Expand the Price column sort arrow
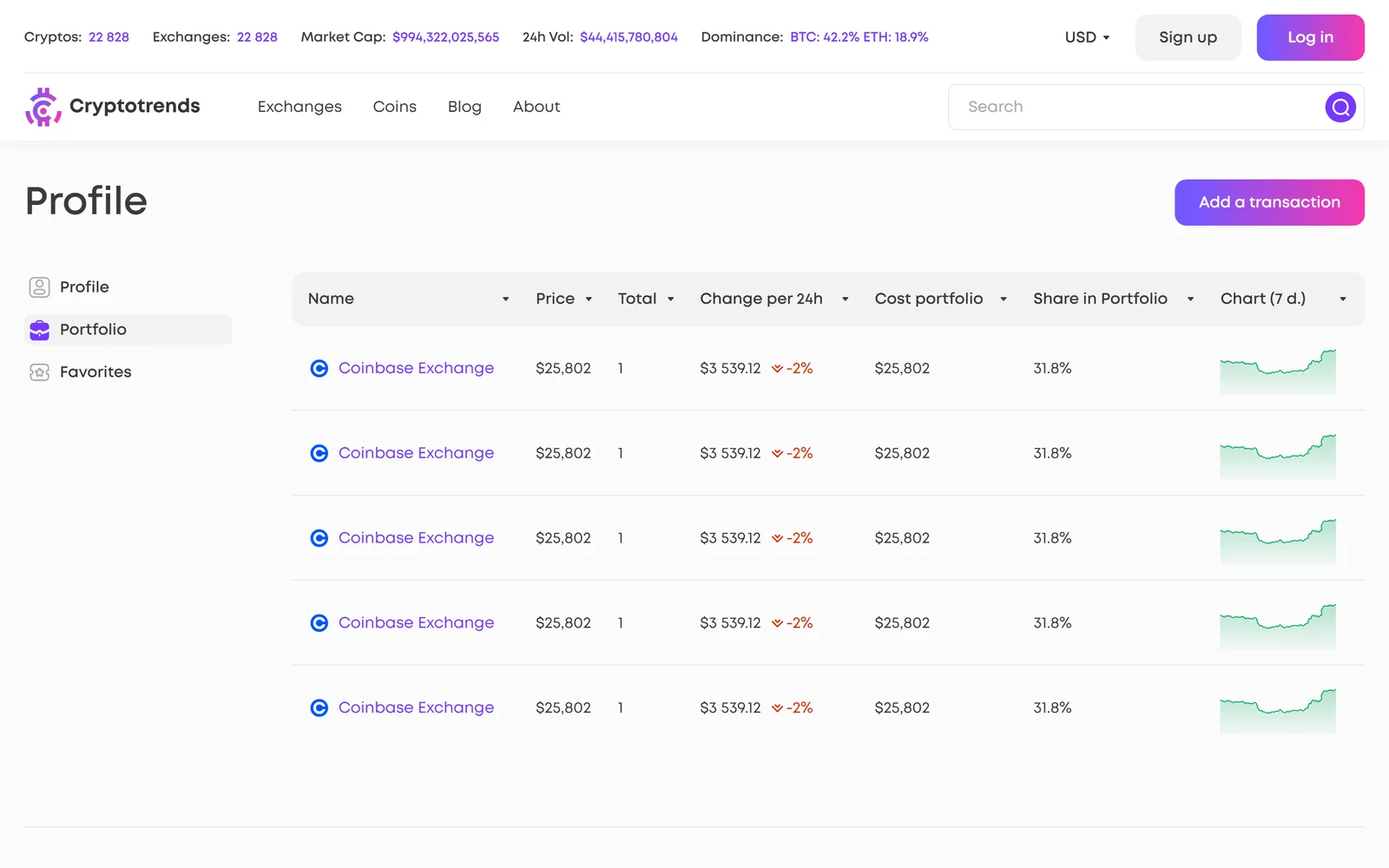This screenshot has width=1389, height=868. [589, 299]
